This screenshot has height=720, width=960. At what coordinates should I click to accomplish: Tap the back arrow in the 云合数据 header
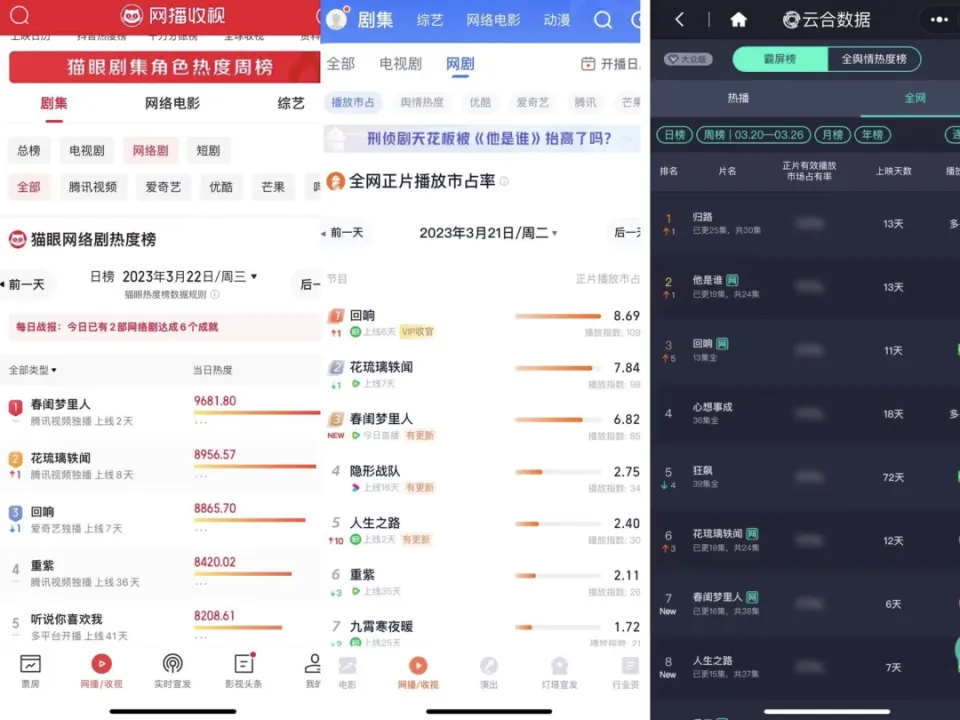(680, 20)
